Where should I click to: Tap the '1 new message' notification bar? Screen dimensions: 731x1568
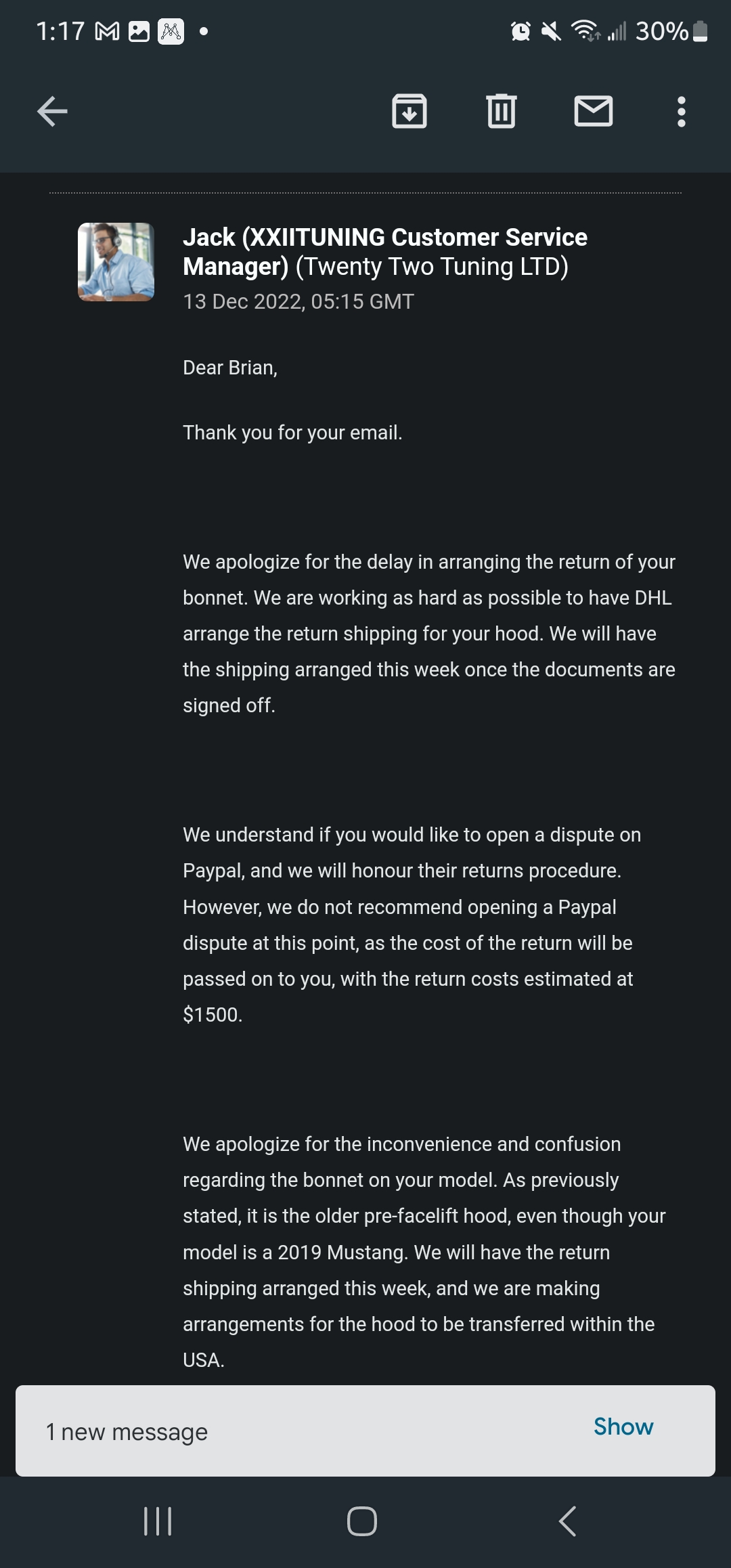point(365,1431)
